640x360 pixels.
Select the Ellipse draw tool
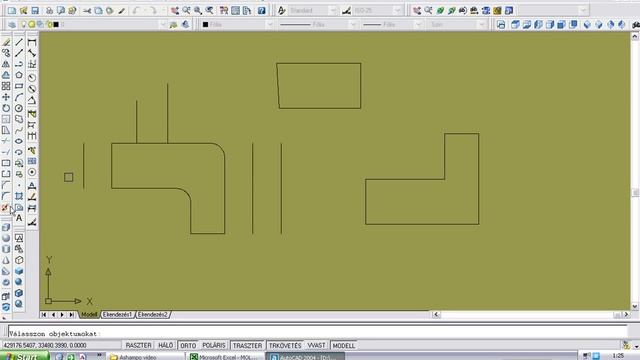[19, 141]
